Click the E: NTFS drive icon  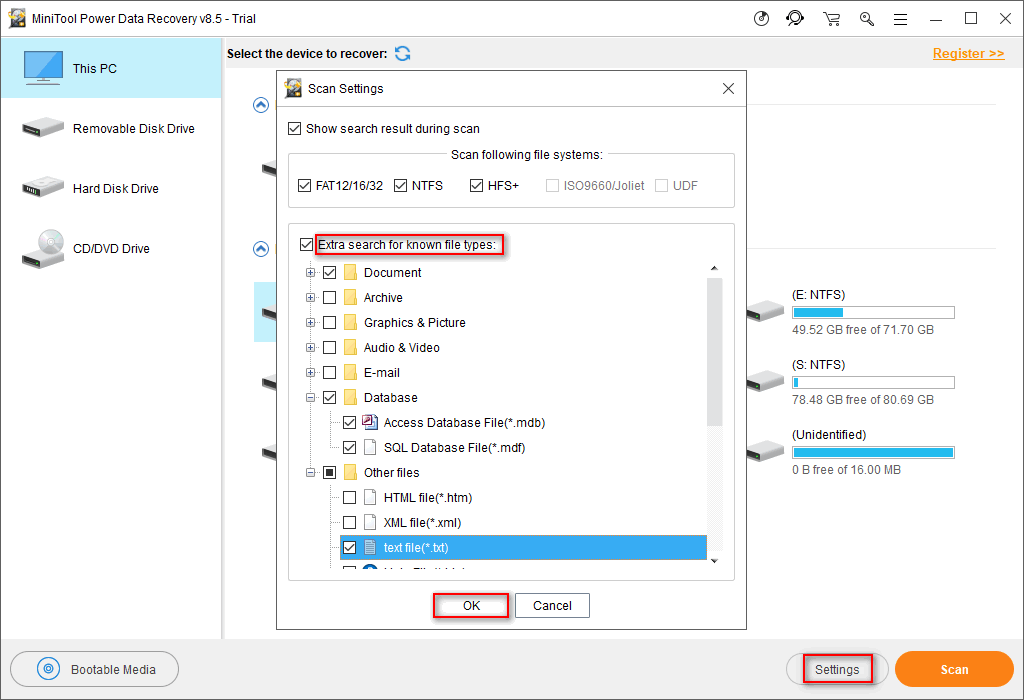(765, 311)
